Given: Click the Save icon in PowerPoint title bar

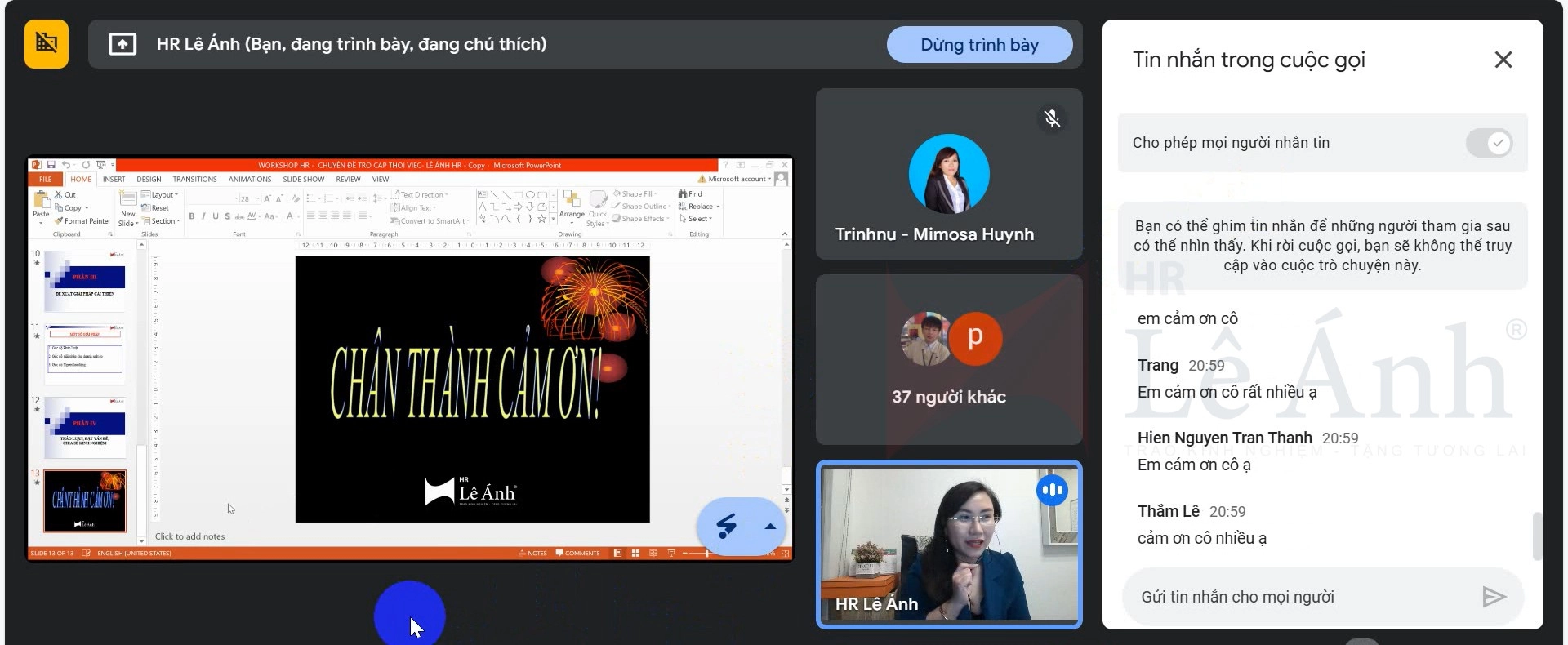Looking at the screenshot, I should 51,165.
